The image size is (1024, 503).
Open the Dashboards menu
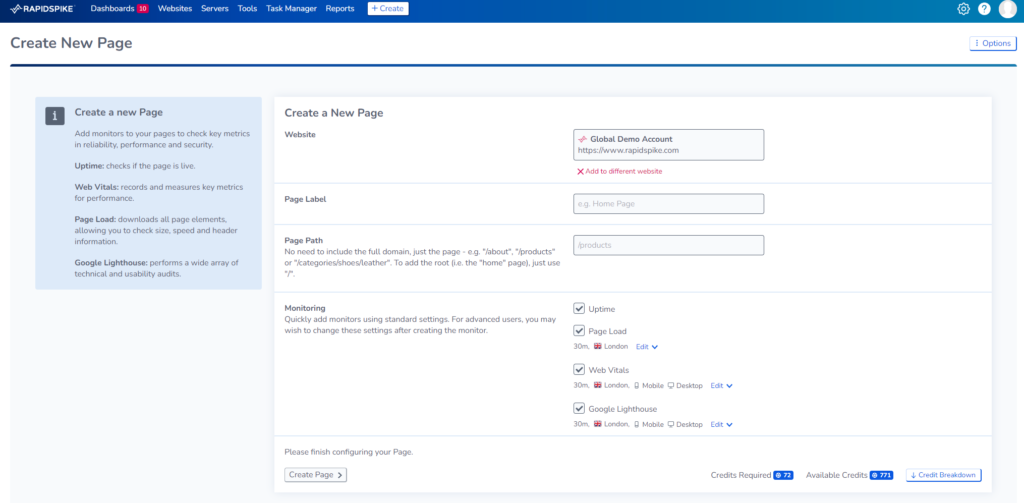112,8
